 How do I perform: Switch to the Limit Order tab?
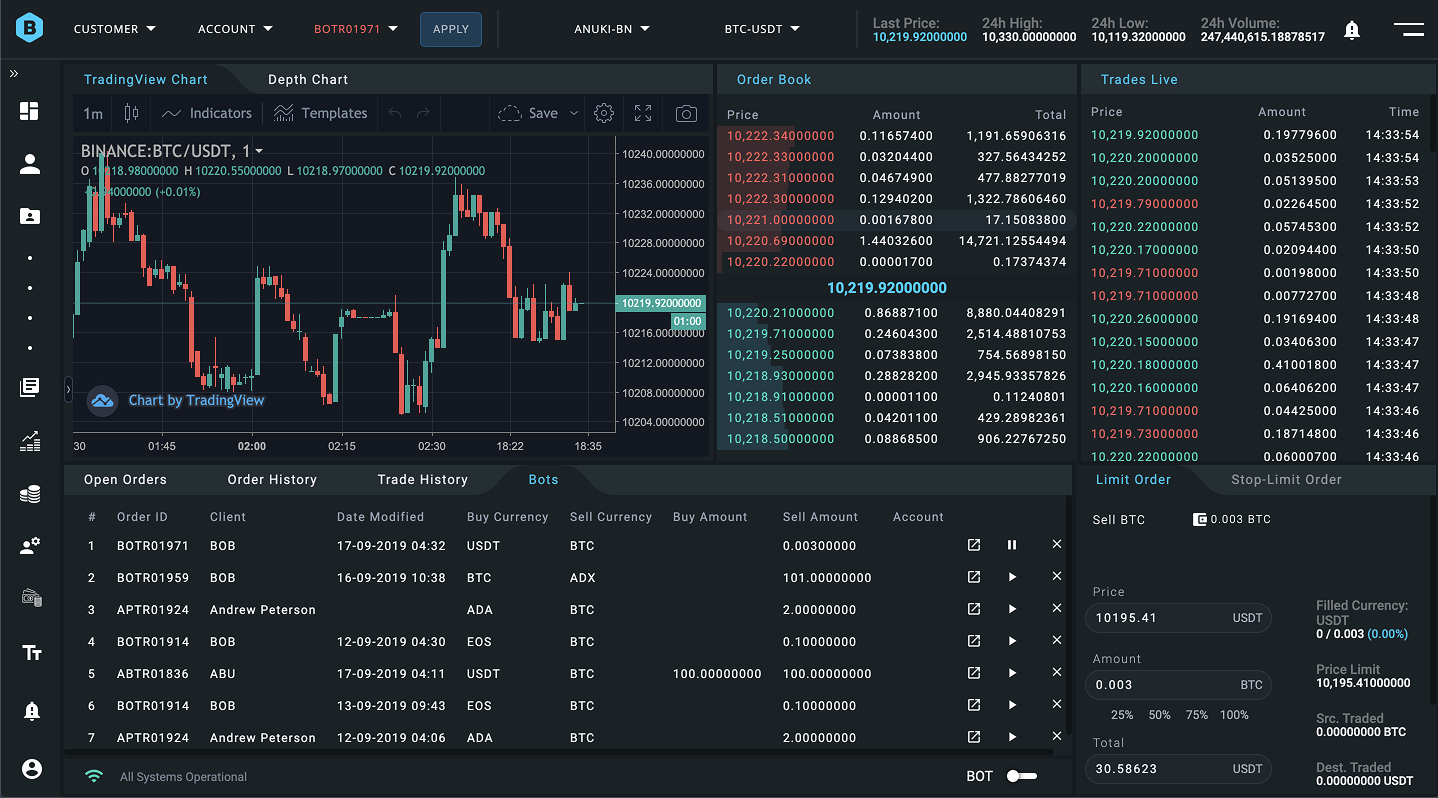click(x=1133, y=479)
